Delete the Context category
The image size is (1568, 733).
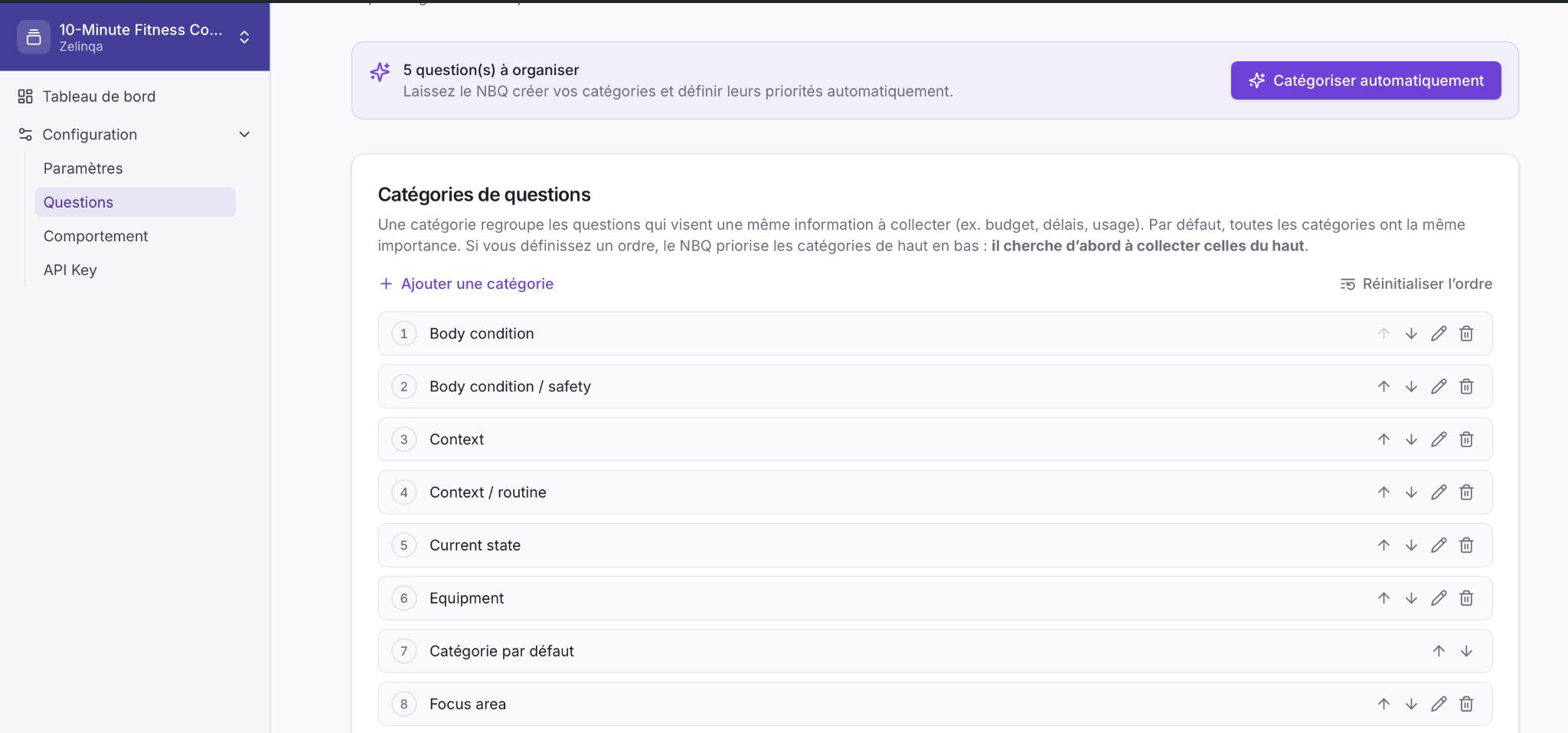pyautogui.click(x=1466, y=439)
